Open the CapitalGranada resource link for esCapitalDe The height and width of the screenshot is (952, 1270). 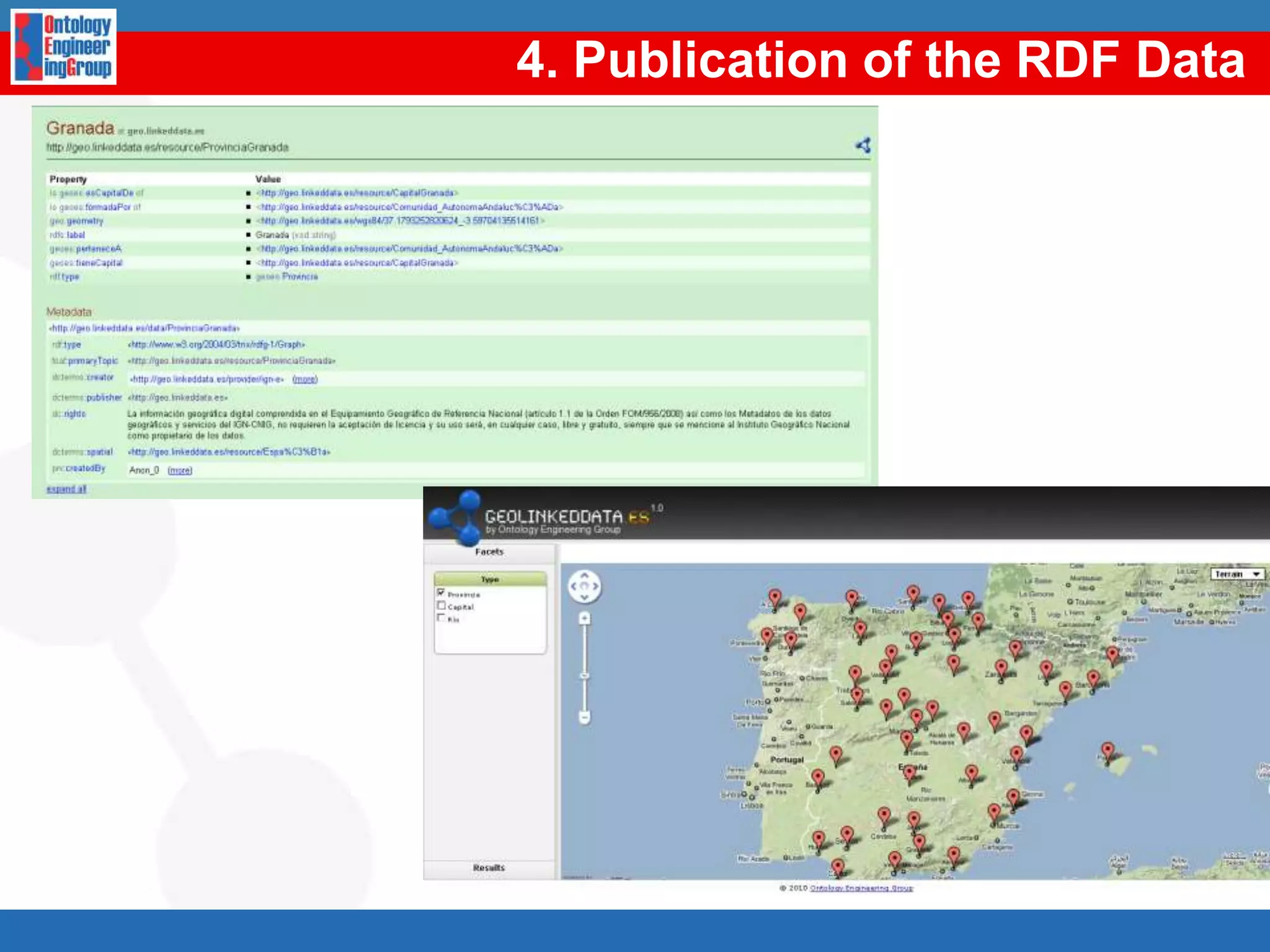(357, 193)
